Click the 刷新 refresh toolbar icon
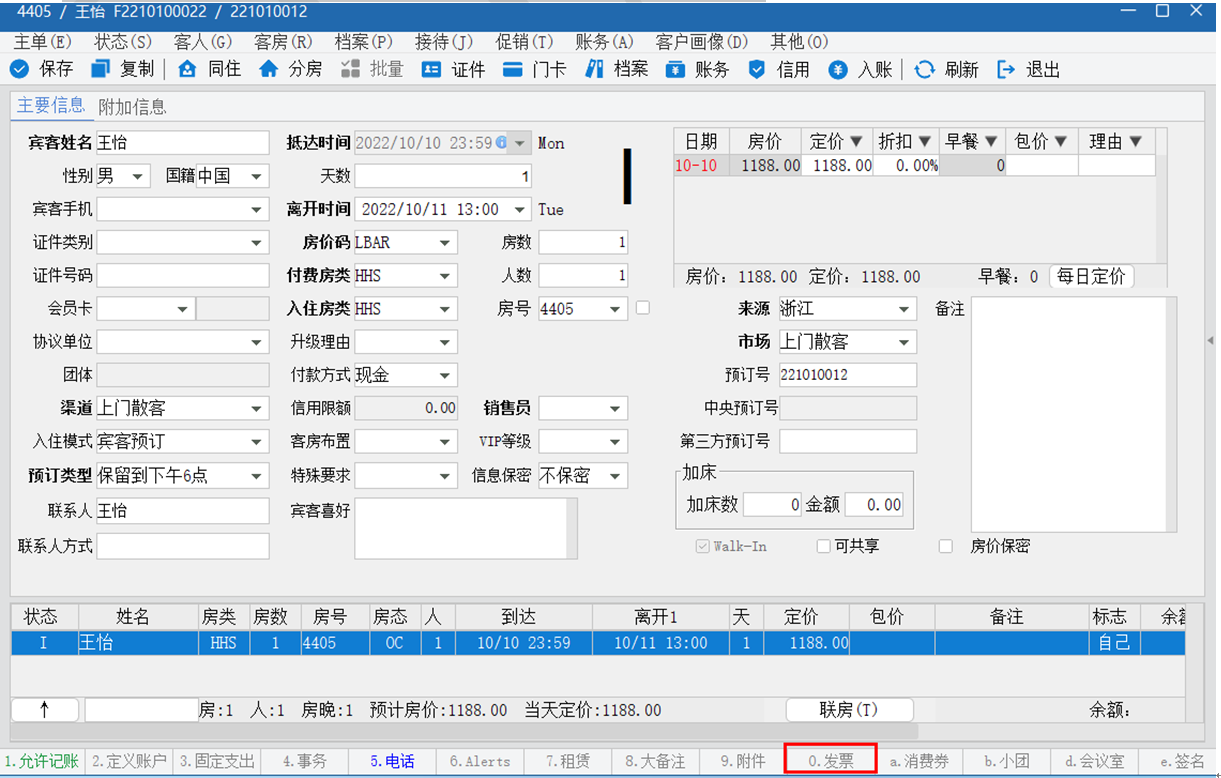 point(925,69)
